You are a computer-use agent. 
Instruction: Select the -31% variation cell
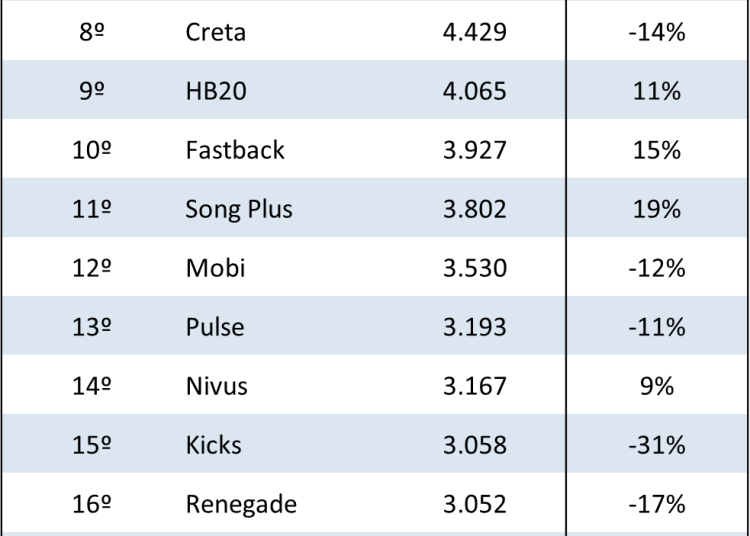[657, 443]
